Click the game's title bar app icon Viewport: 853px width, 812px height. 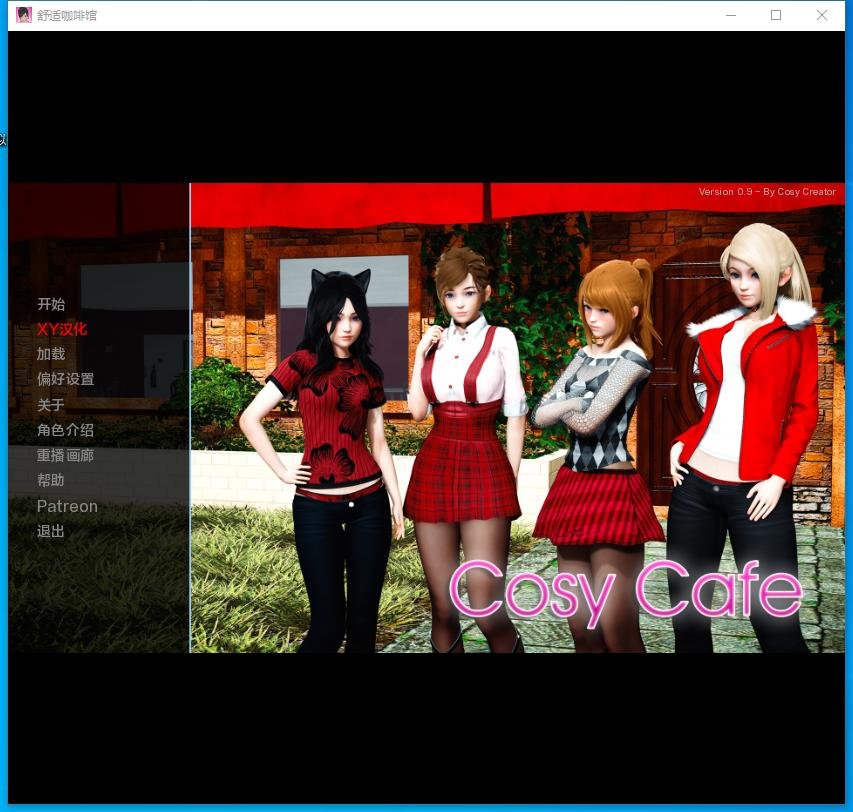click(x=23, y=15)
